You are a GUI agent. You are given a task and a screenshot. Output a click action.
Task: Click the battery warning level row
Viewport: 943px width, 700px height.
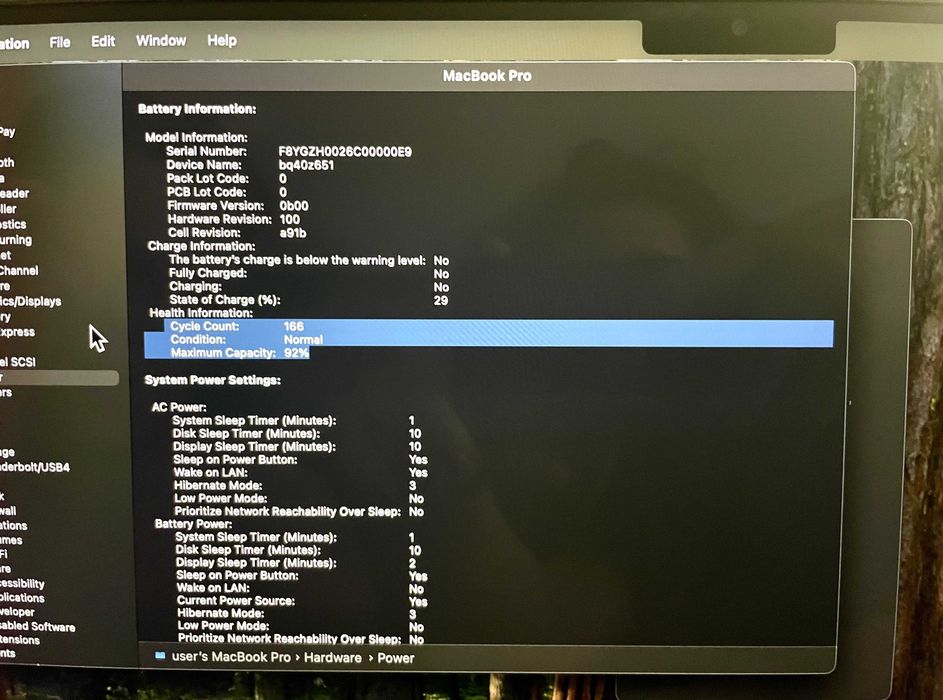tap(309, 260)
